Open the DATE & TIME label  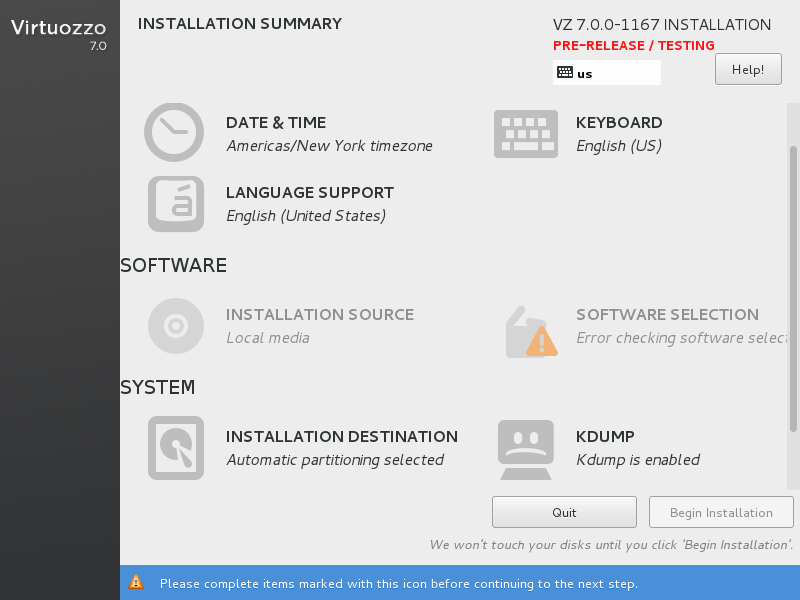click(x=276, y=123)
